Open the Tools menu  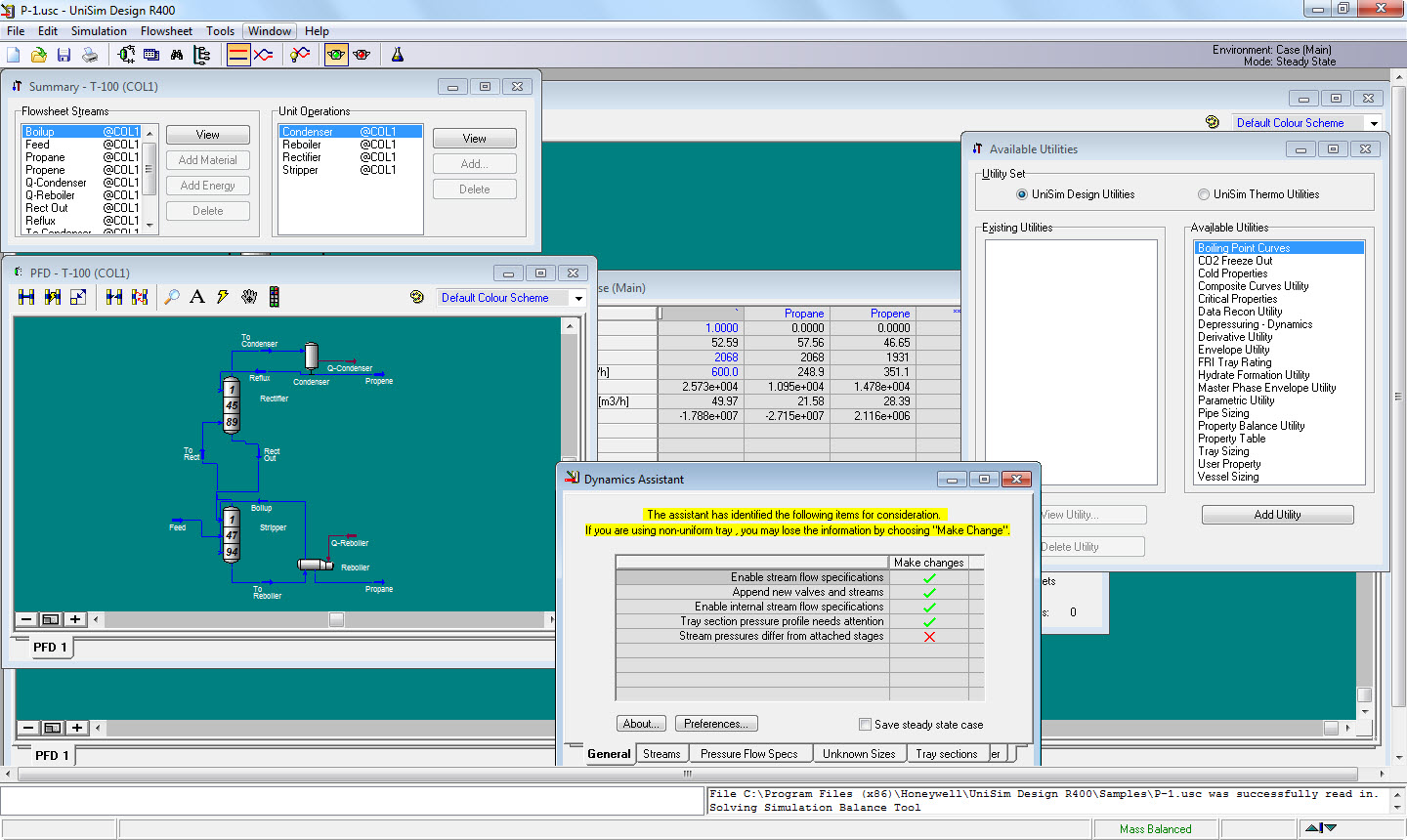tap(220, 31)
